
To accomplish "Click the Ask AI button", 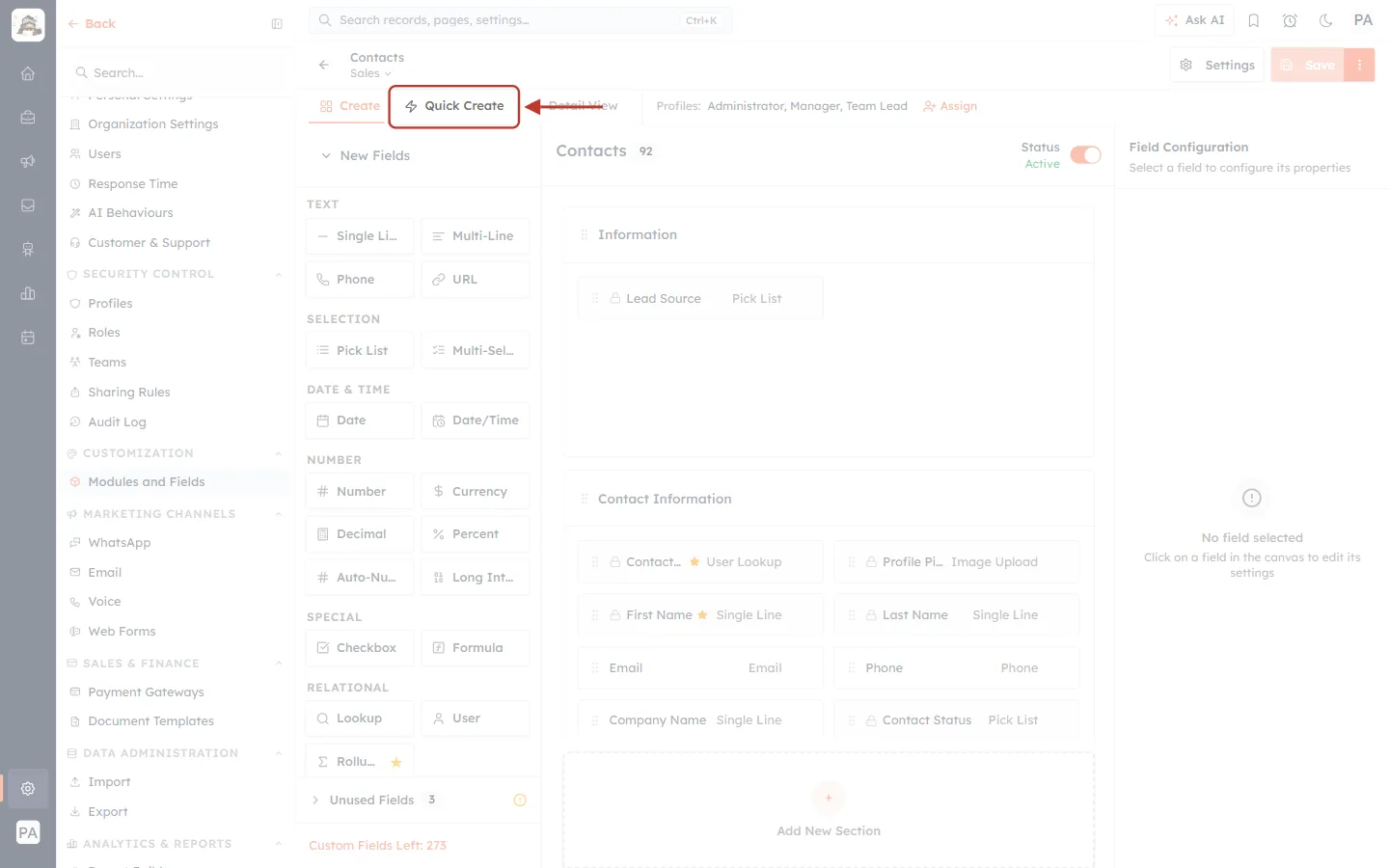I will point(1194,20).
